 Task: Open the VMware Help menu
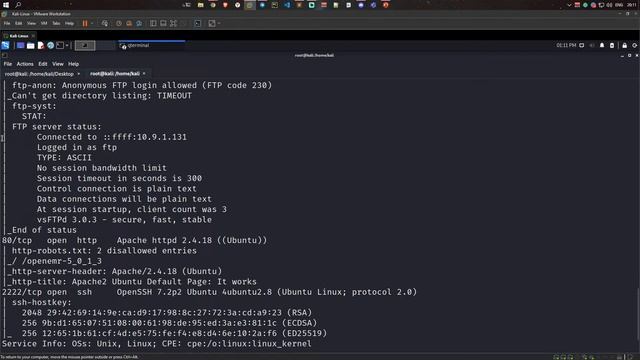69,24
